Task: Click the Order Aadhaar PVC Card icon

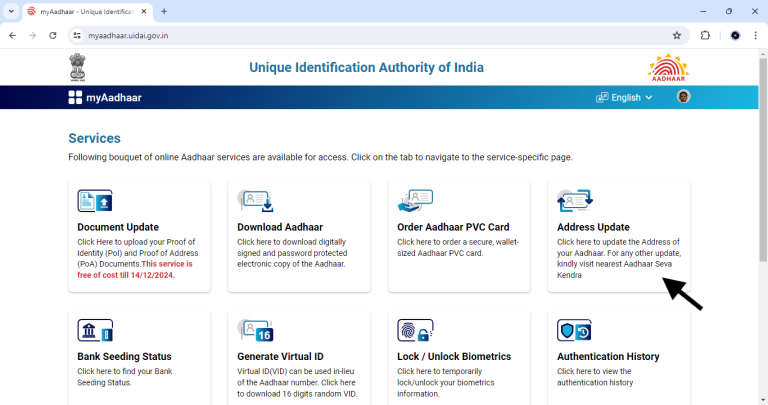Action: click(x=415, y=201)
